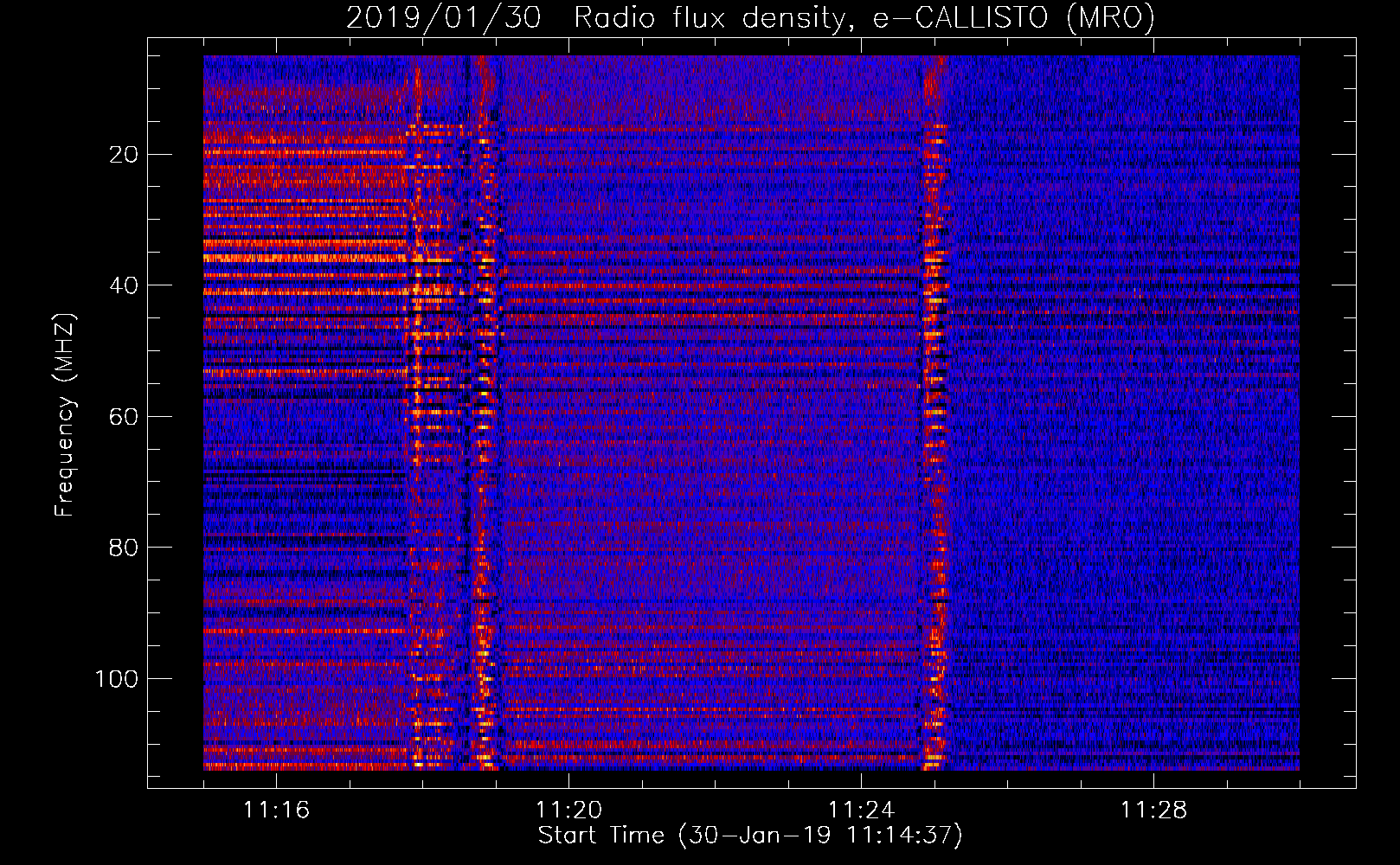Click the plot title mentioning e-CALLISTO (MRO)

(750, 17)
